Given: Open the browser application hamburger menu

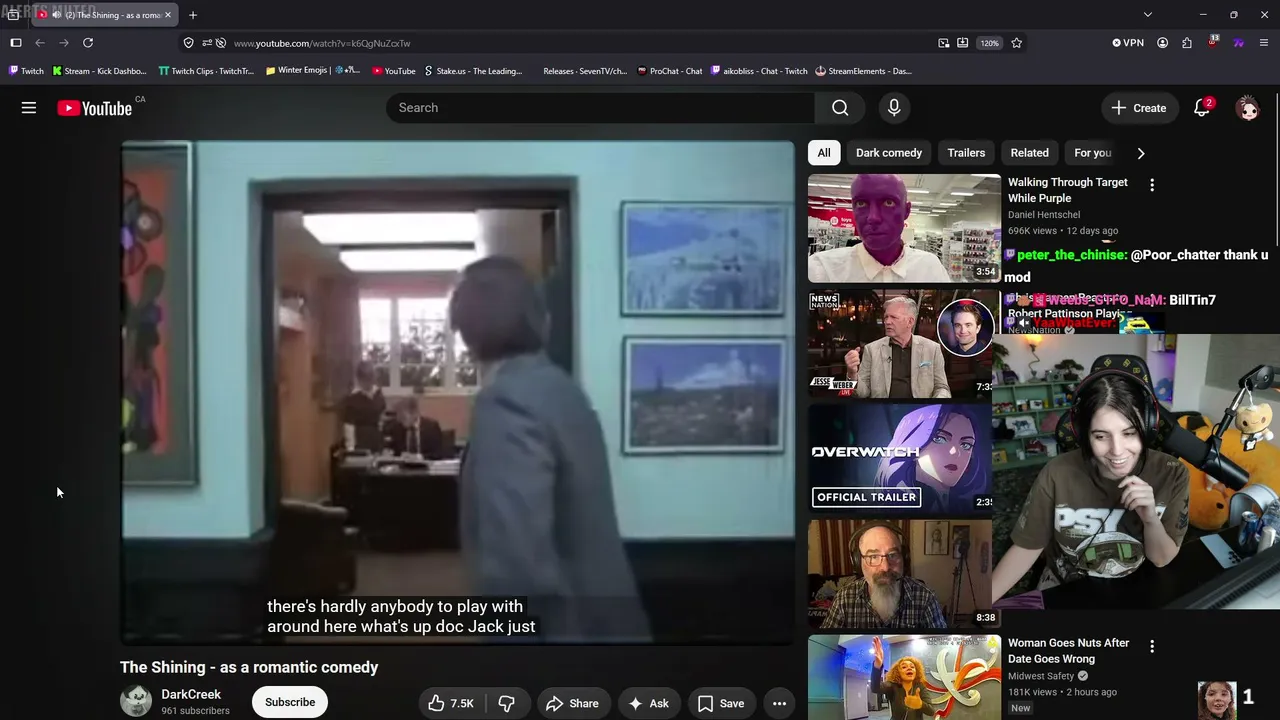Looking at the screenshot, I should pos(1264,43).
